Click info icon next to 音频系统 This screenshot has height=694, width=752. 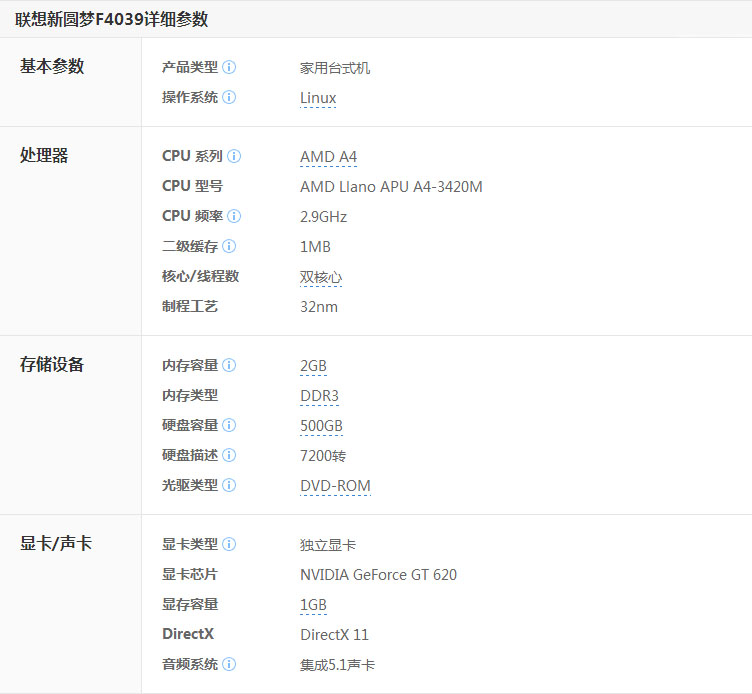click(229, 664)
